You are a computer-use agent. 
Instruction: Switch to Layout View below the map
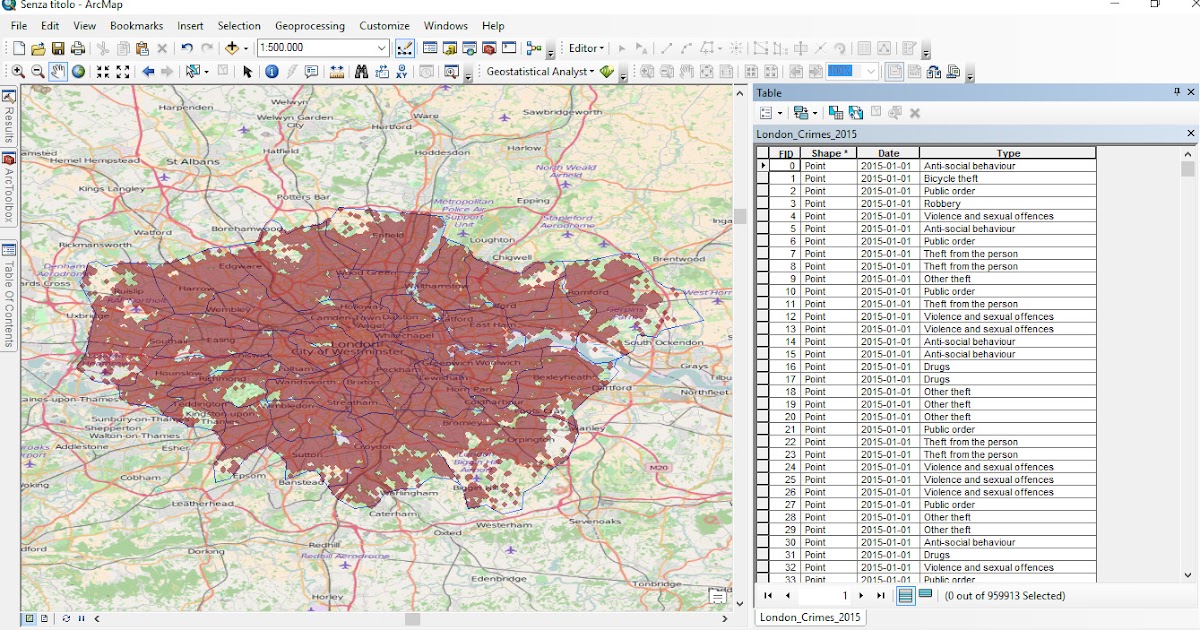click(x=44, y=618)
